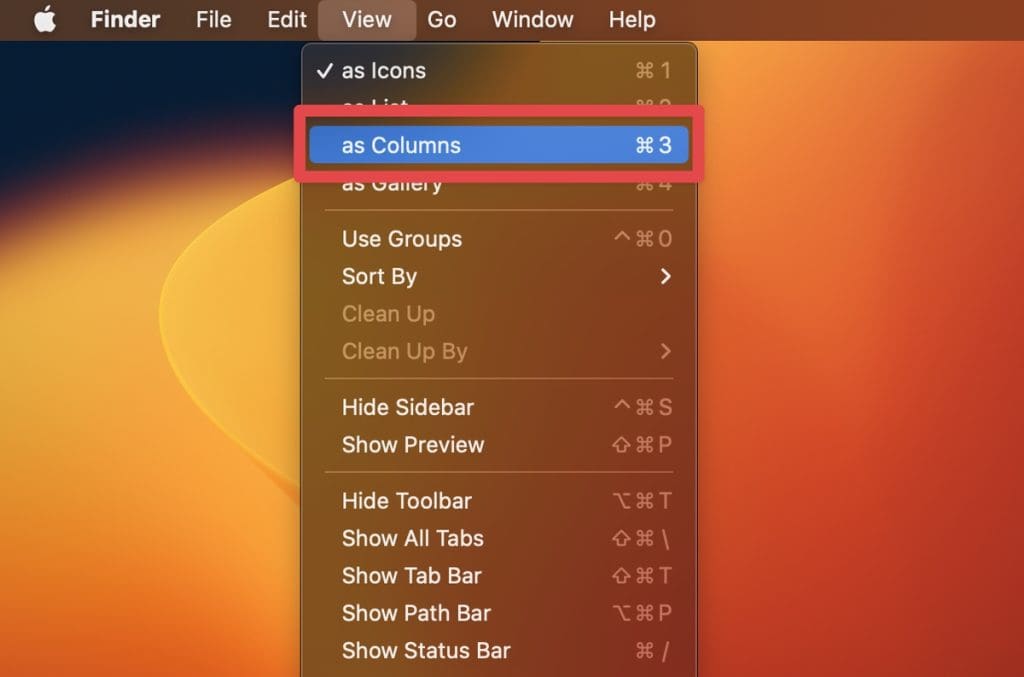
Task: Close the open View menu
Action: click(x=367, y=20)
